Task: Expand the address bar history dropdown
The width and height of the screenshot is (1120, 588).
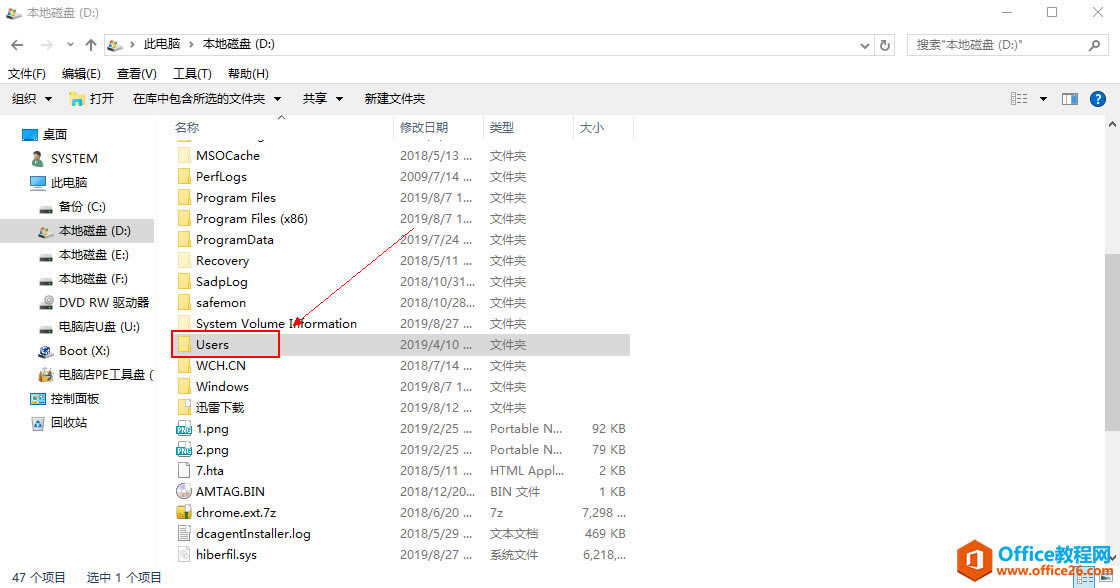Action: 864,45
